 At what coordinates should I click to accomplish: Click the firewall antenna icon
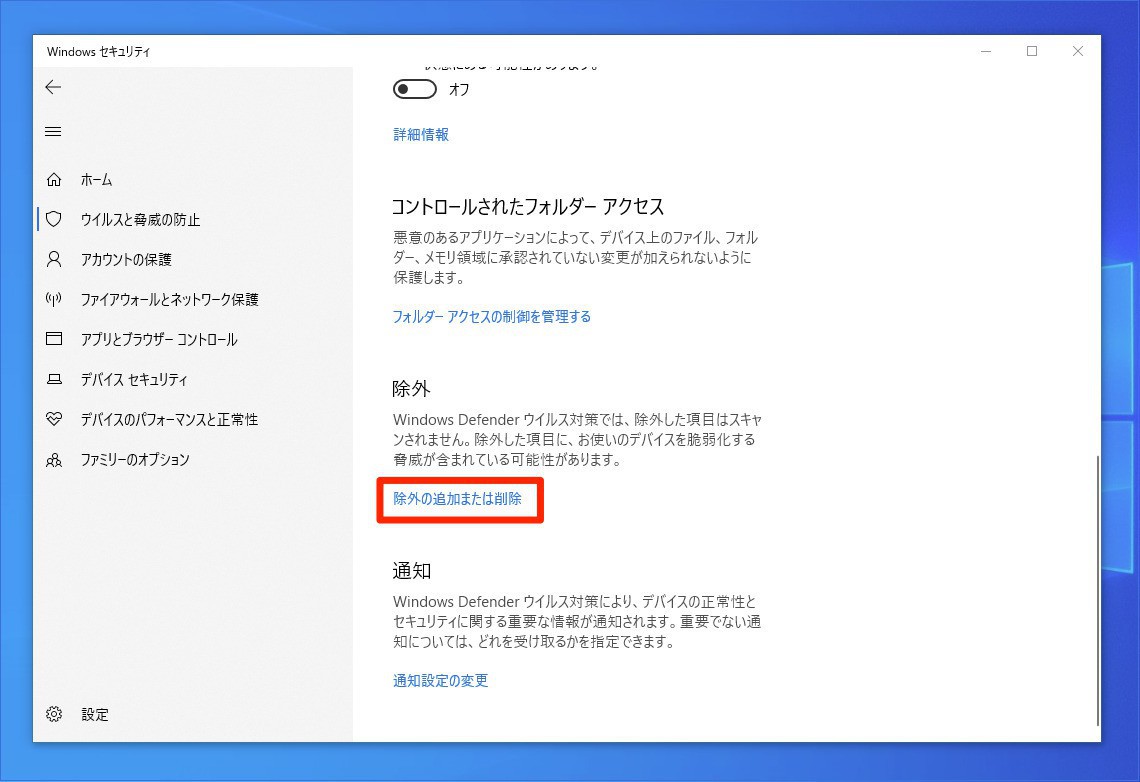coord(54,299)
